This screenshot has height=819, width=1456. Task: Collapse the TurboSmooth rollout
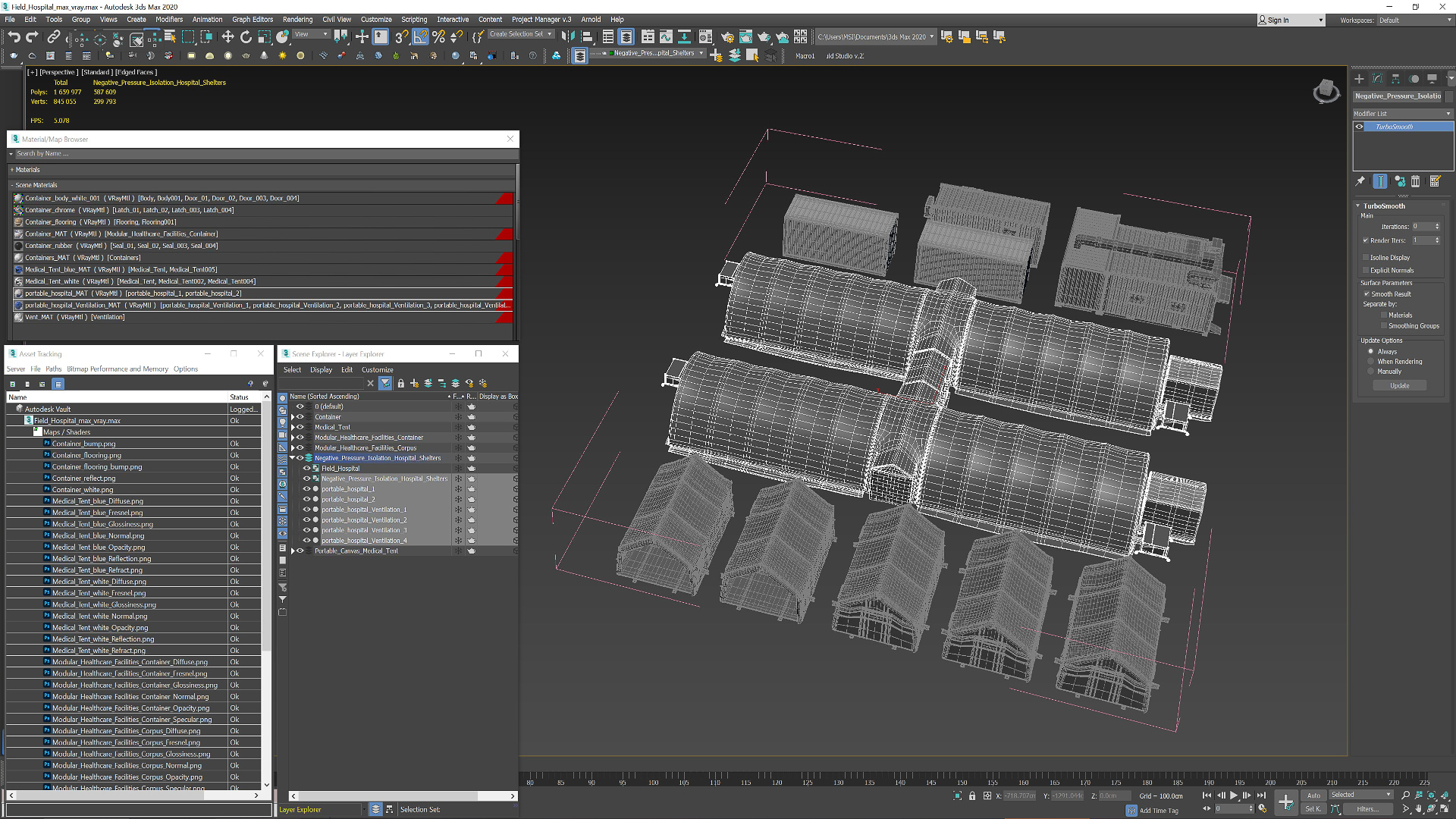pyautogui.click(x=1357, y=206)
